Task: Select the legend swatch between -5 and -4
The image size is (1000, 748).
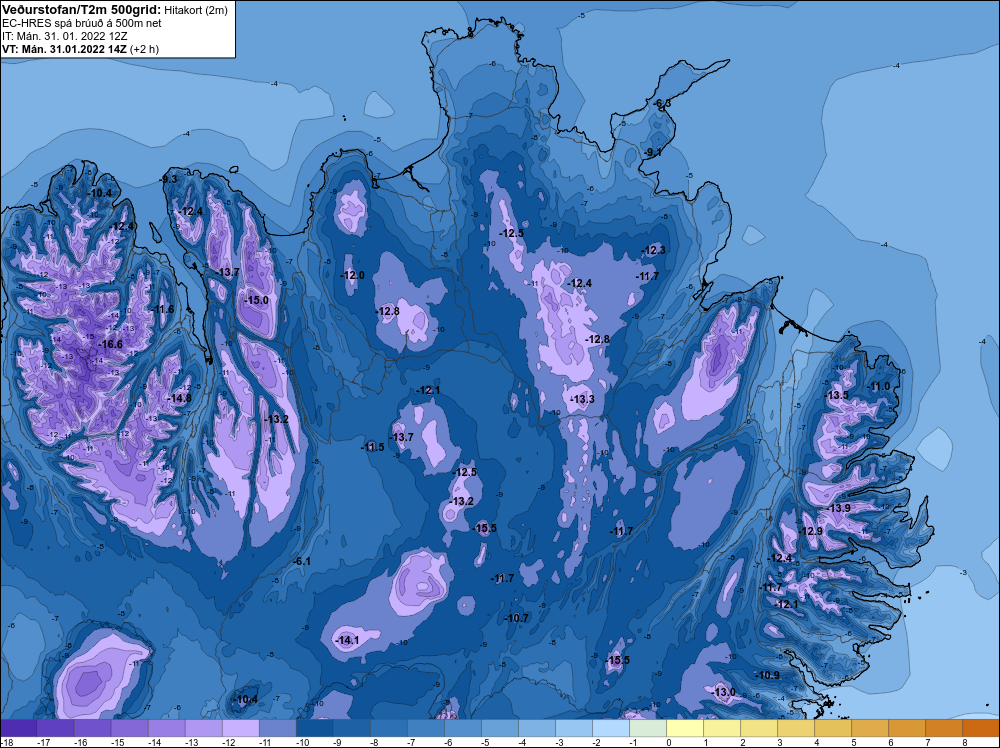Action: [499, 728]
